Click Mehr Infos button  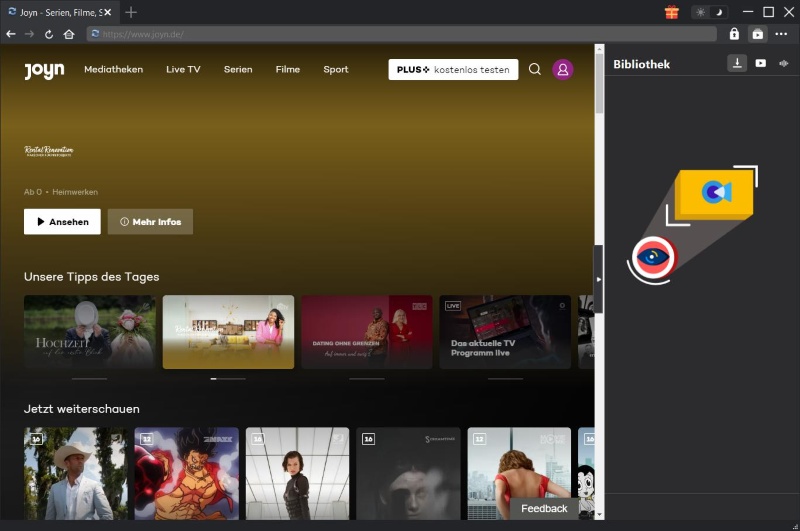pos(151,221)
